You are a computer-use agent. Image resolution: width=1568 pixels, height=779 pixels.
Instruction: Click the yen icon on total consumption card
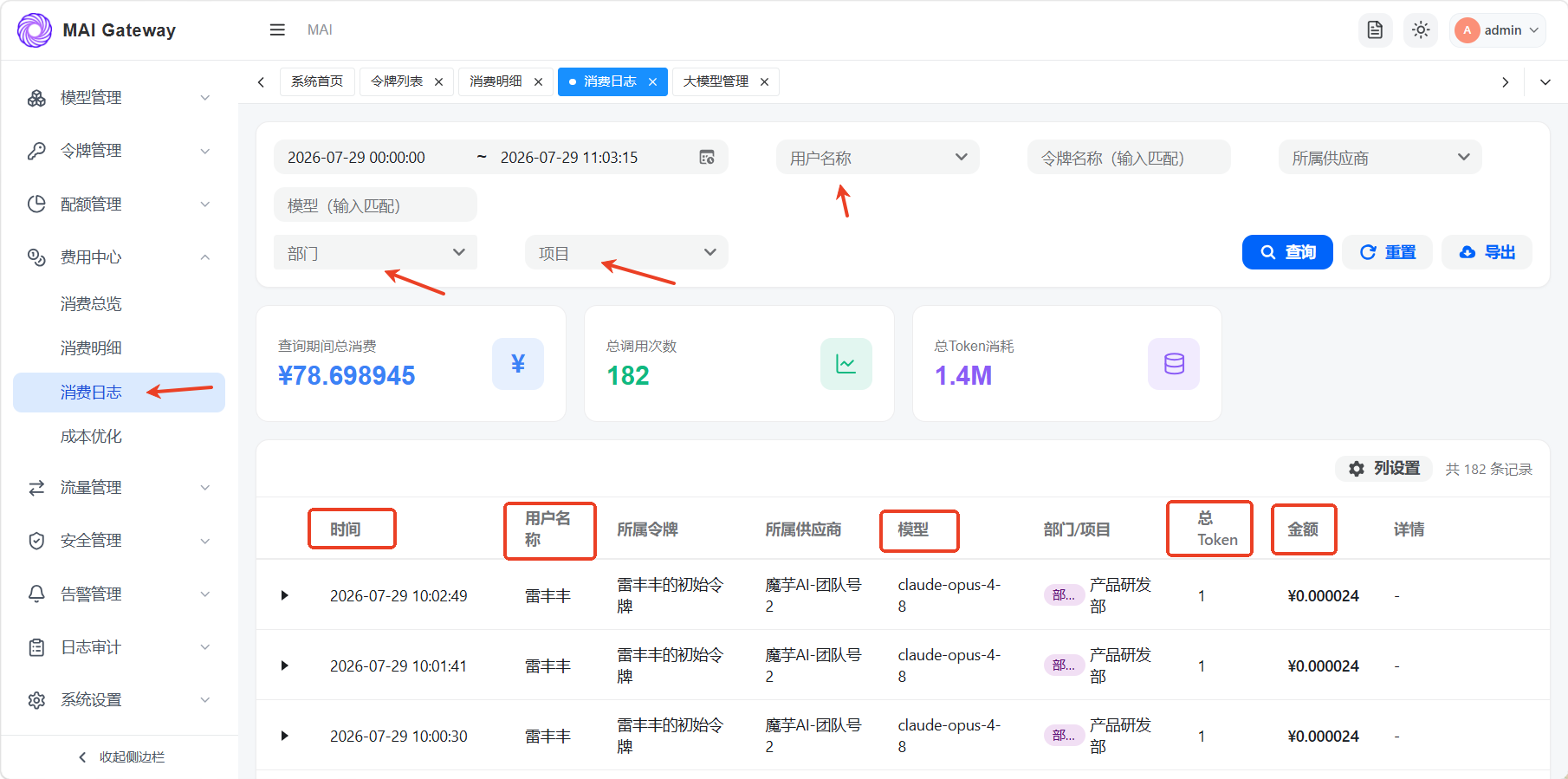point(518,364)
